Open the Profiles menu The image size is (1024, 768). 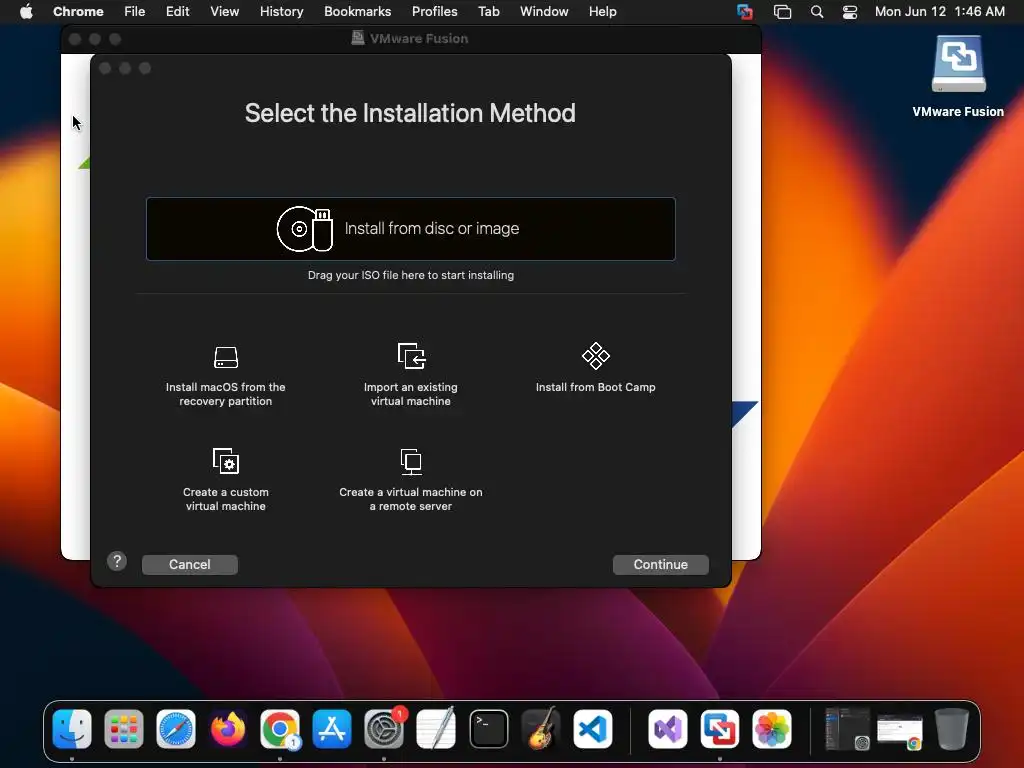tap(434, 11)
